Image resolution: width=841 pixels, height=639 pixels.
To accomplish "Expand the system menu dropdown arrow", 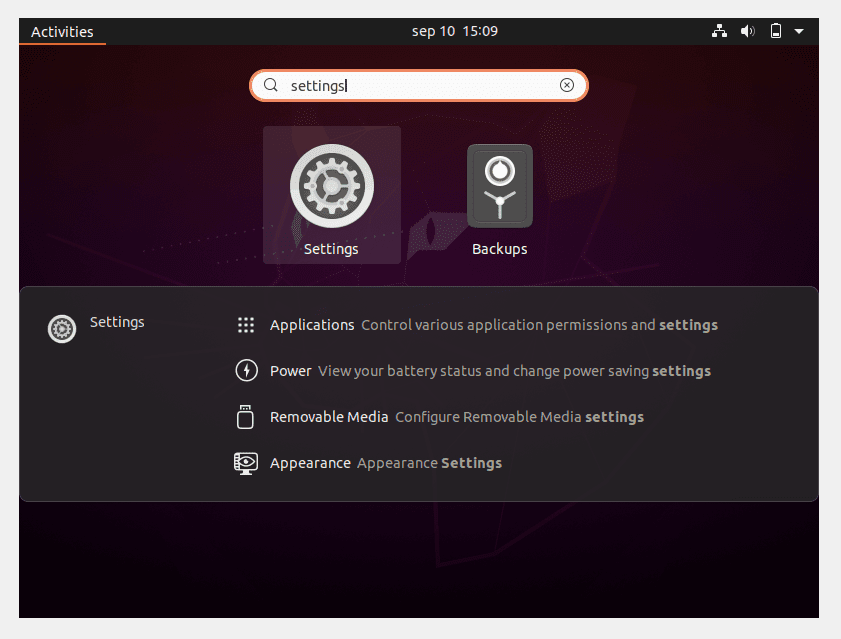I will pyautogui.click(x=799, y=31).
